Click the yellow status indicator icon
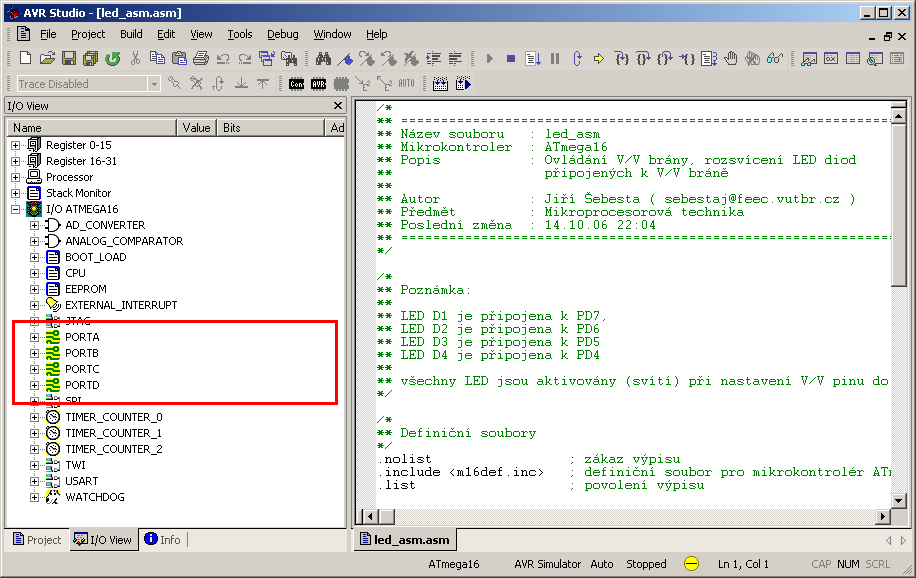Image resolution: width=916 pixels, height=578 pixels. click(x=691, y=564)
